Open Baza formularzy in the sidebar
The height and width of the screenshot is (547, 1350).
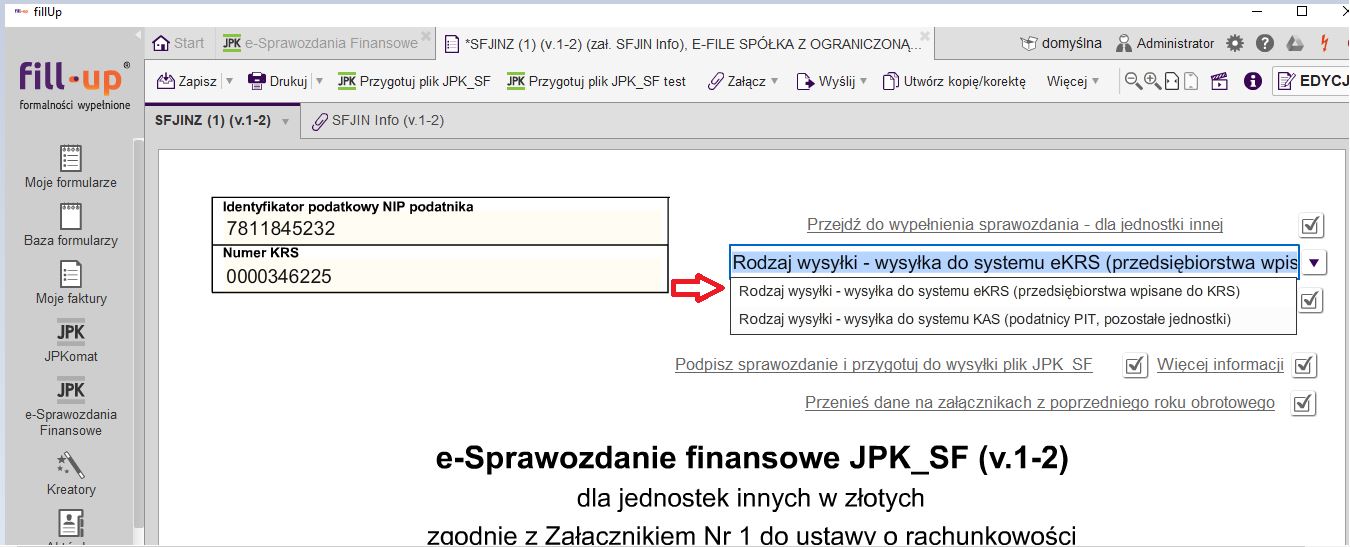tap(71, 224)
